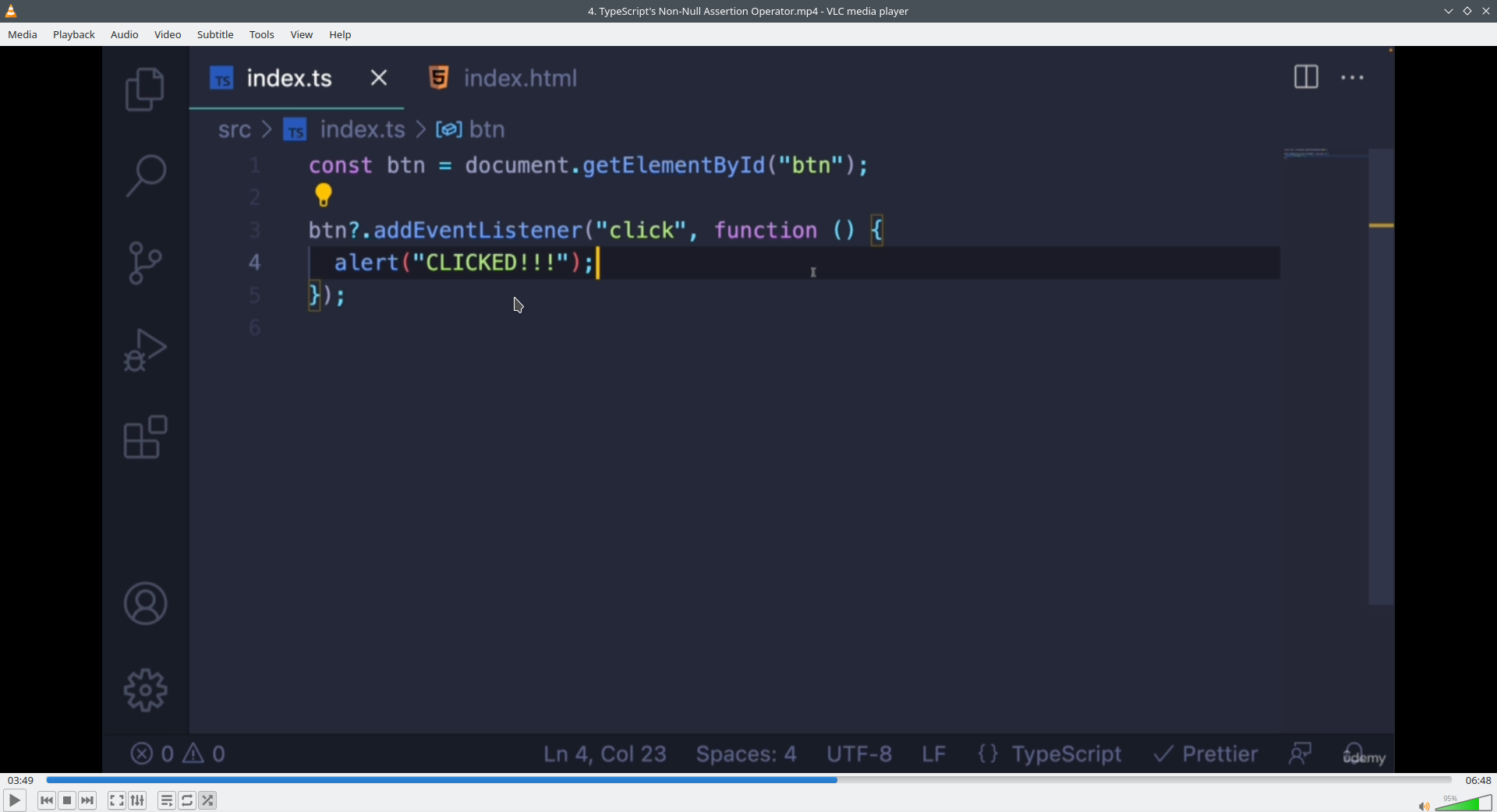Screen dimensions: 1497x812
Task: Click the More Actions ellipsis icon
Action: click(x=1353, y=78)
